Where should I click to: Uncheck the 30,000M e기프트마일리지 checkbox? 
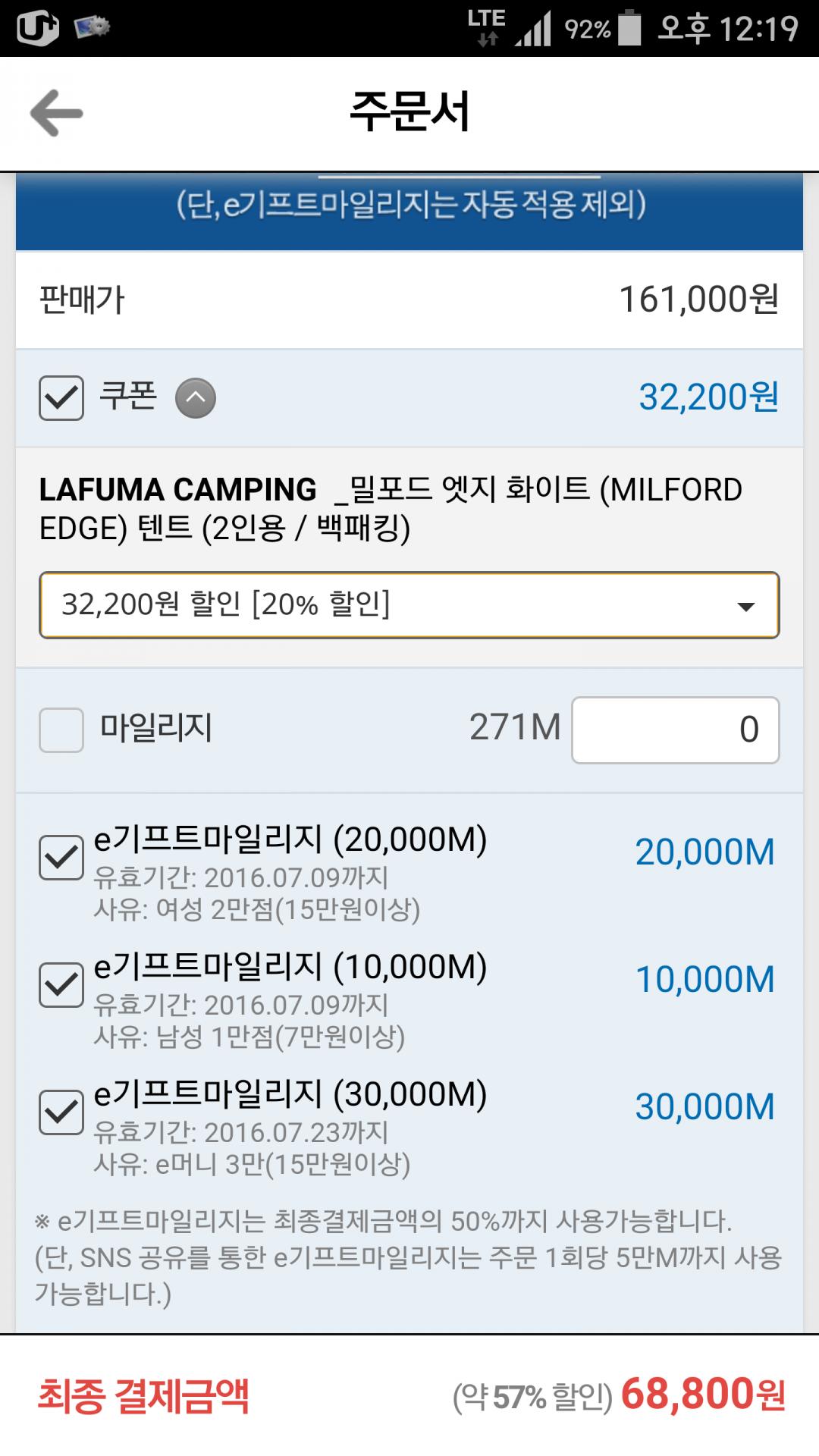(61, 1112)
